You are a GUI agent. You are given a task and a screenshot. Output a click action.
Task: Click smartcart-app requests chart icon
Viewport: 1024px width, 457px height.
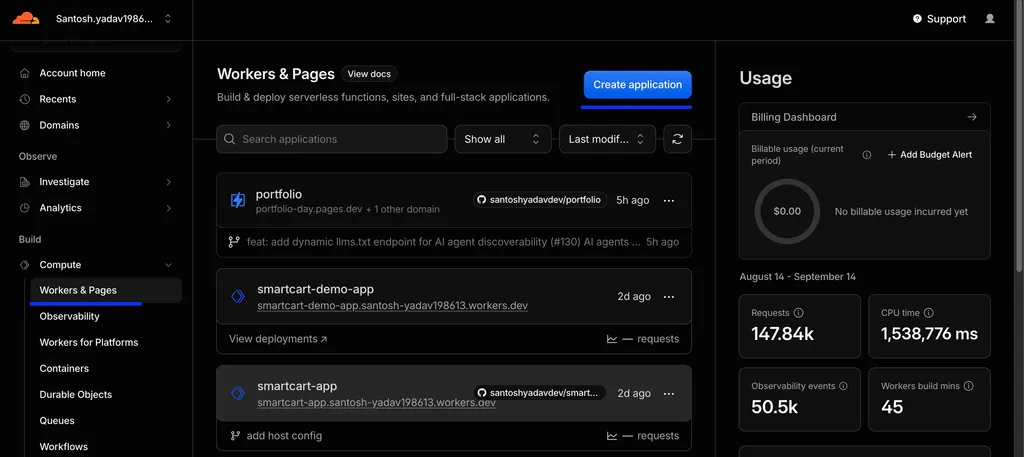(612, 435)
